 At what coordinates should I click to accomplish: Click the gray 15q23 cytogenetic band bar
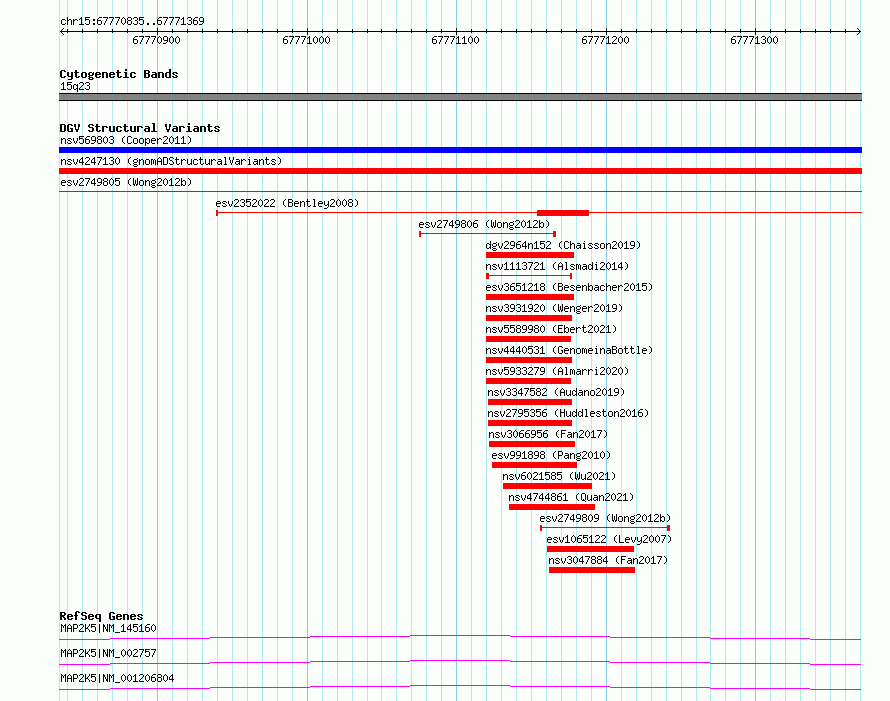(x=460, y=97)
